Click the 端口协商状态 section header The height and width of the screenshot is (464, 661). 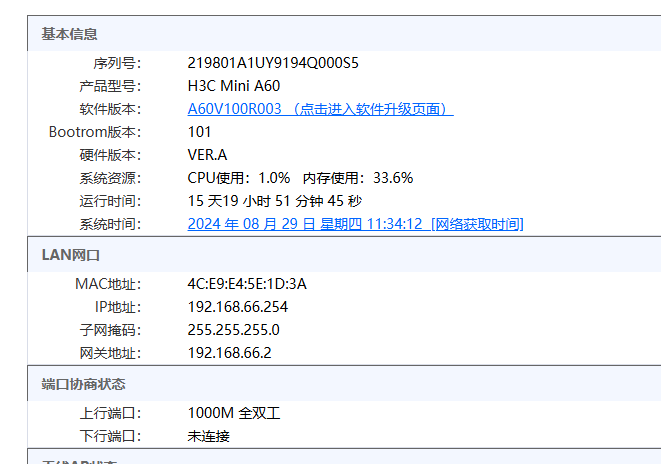pos(83,384)
